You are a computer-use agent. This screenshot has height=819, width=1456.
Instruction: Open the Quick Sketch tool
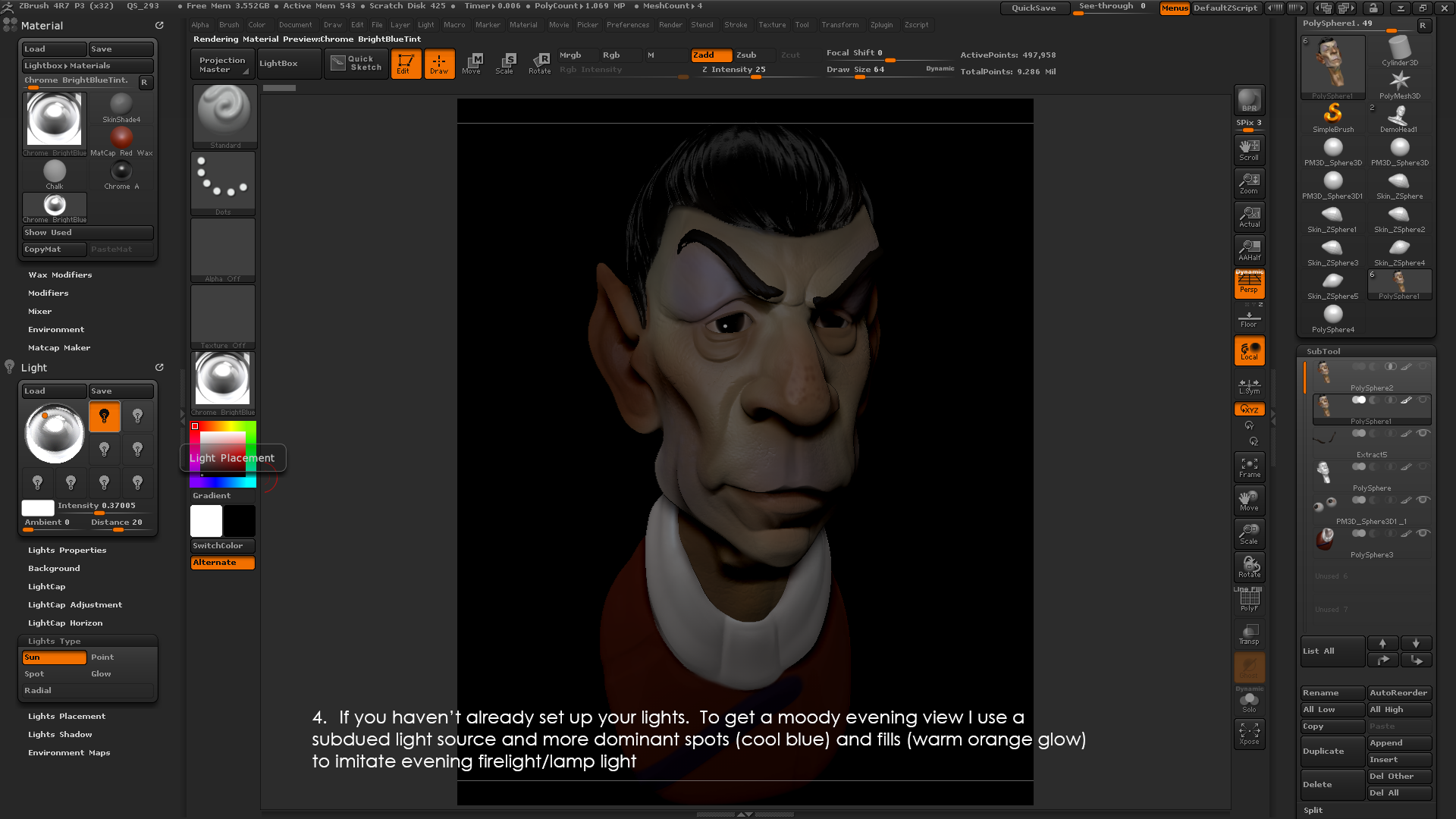click(356, 63)
